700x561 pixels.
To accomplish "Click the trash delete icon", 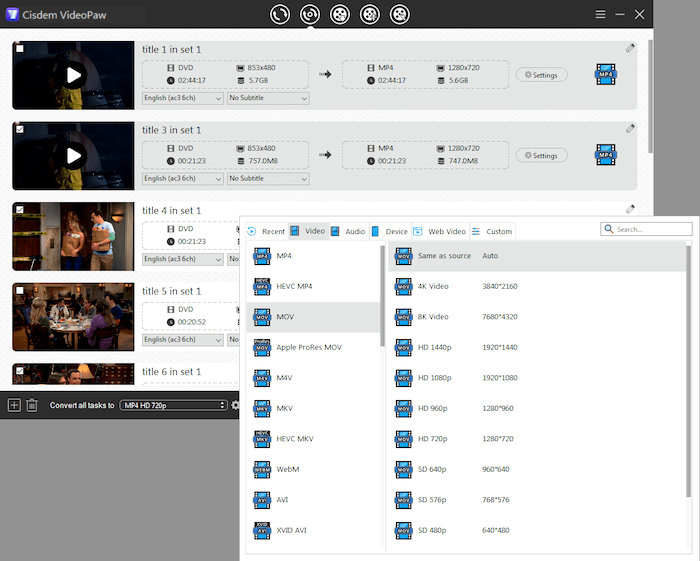I will pyautogui.click(x=32, y=405).
